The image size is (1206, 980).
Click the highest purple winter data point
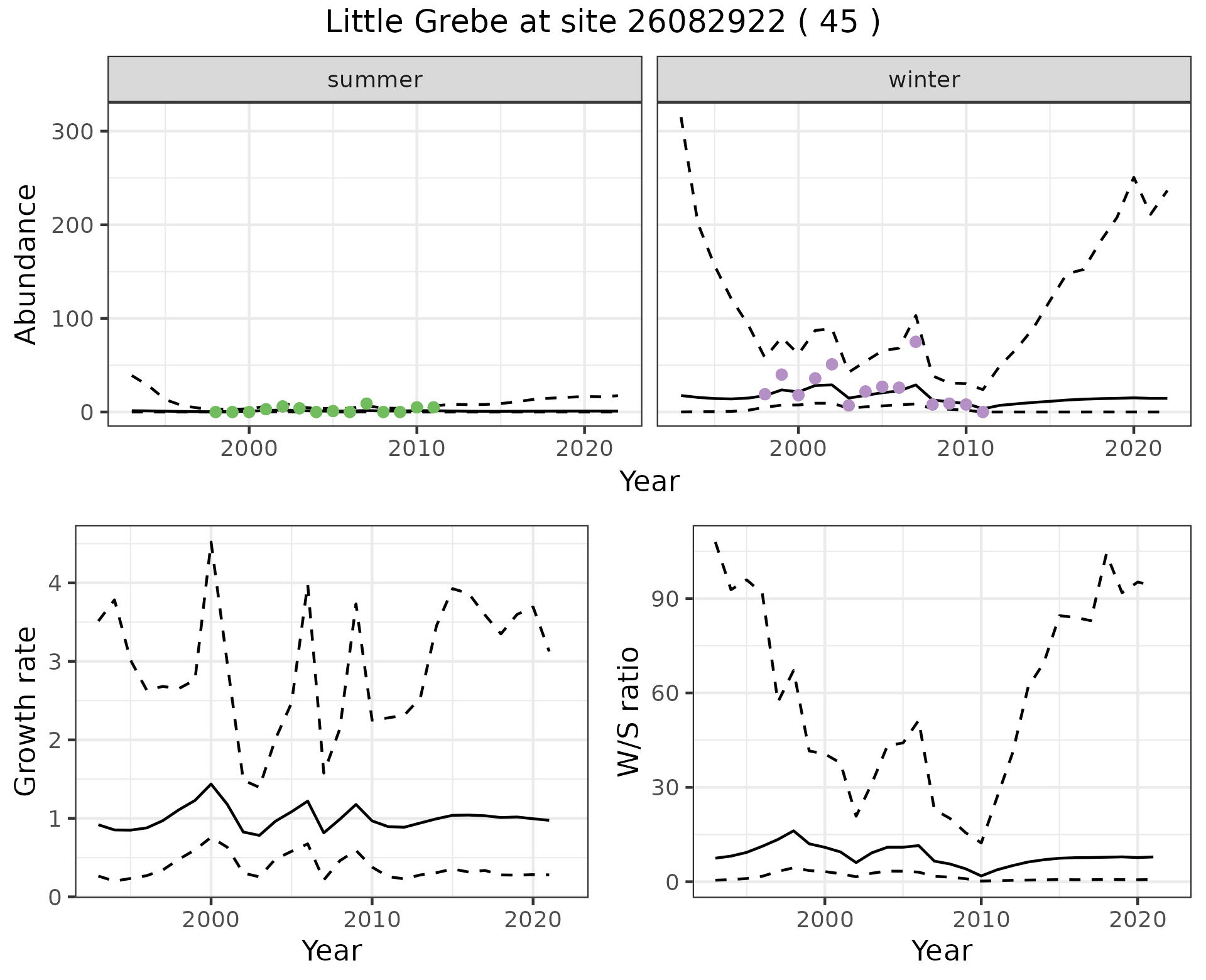click(x=915, y=342)
